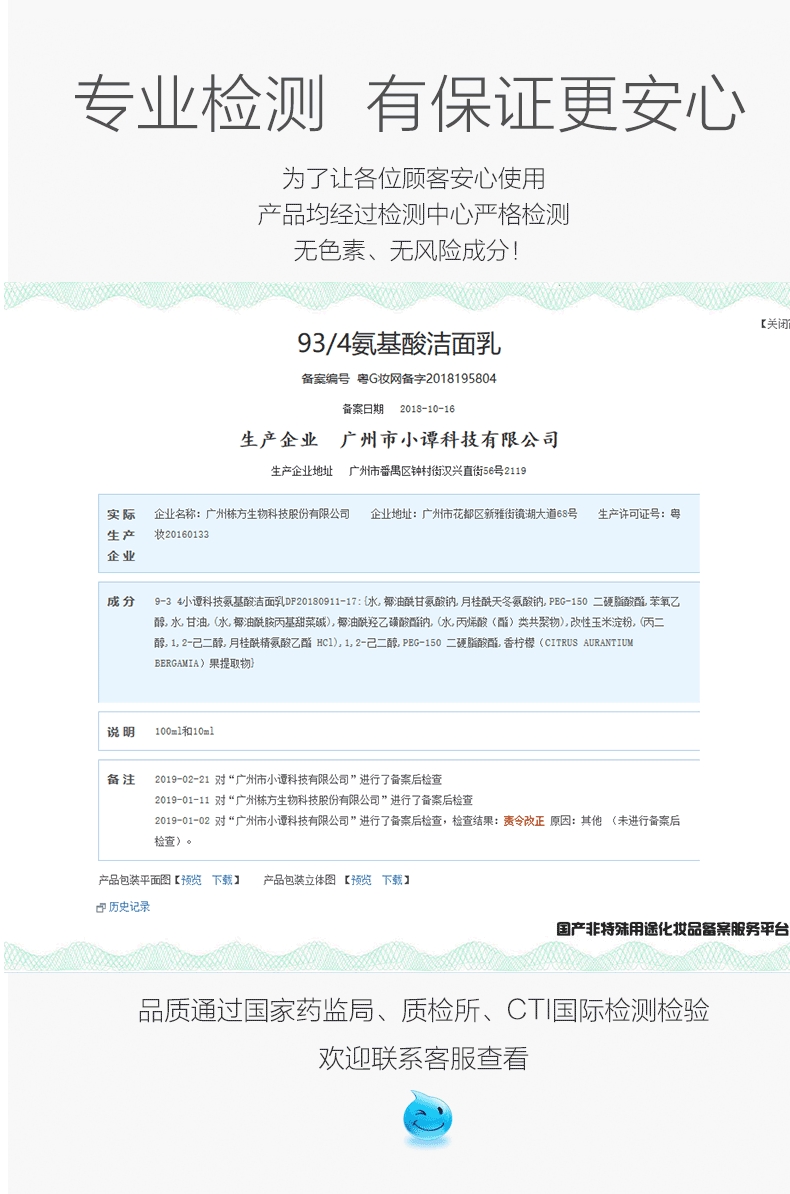Click the 备注 section label

(121, 780)
